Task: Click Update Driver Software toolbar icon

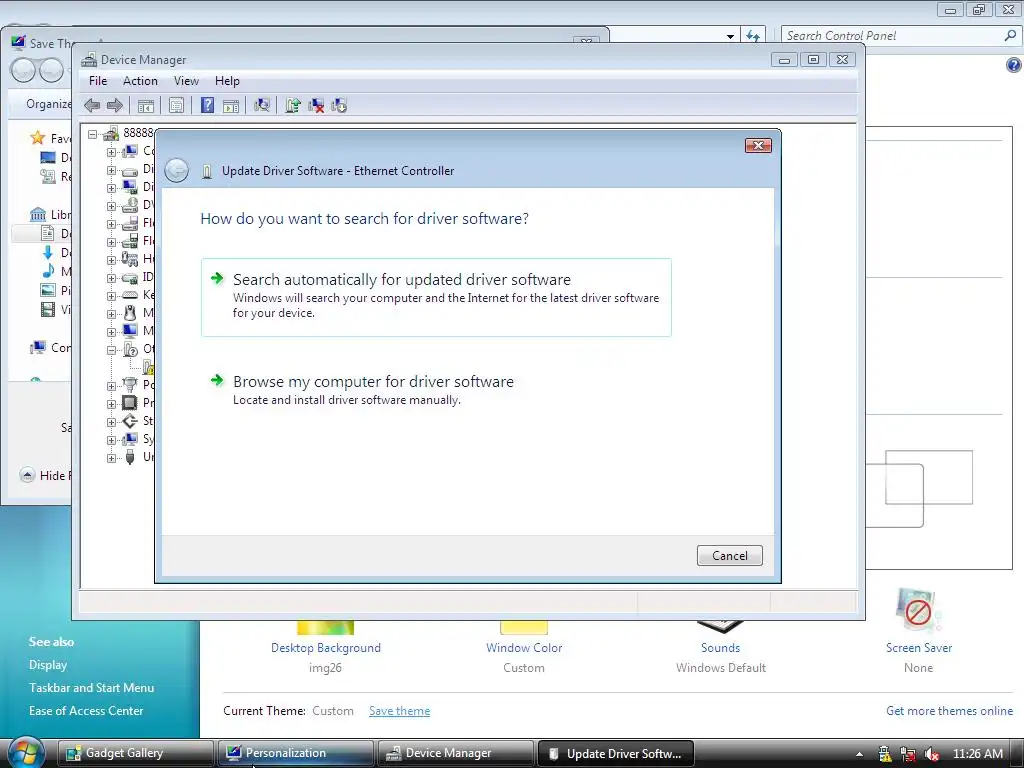Action: point(293,105)
